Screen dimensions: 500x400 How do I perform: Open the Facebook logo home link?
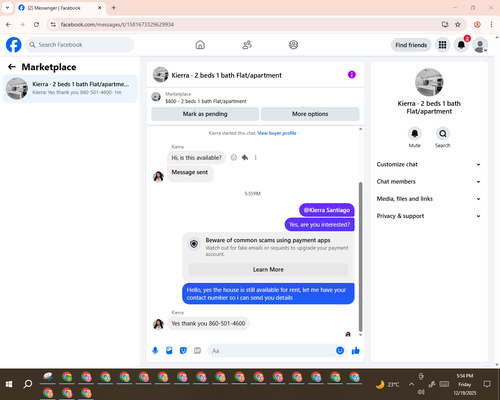point(14,45)
